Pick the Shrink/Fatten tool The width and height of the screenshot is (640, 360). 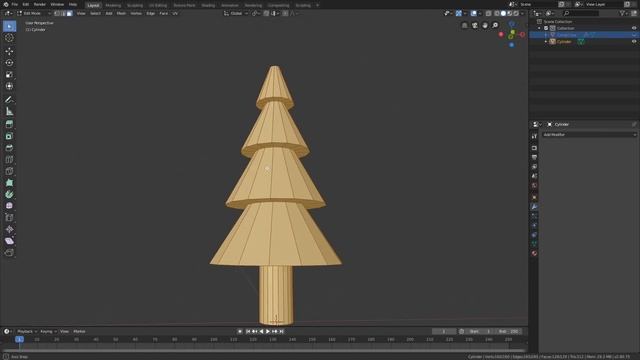(9, 229)
